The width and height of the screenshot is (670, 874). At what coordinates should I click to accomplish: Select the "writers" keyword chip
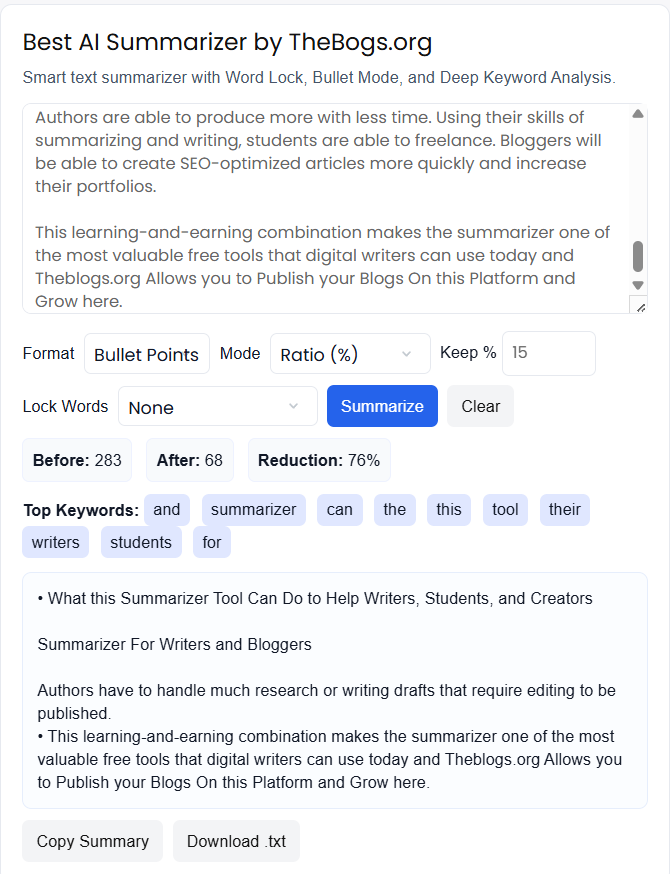click(56, 542)
